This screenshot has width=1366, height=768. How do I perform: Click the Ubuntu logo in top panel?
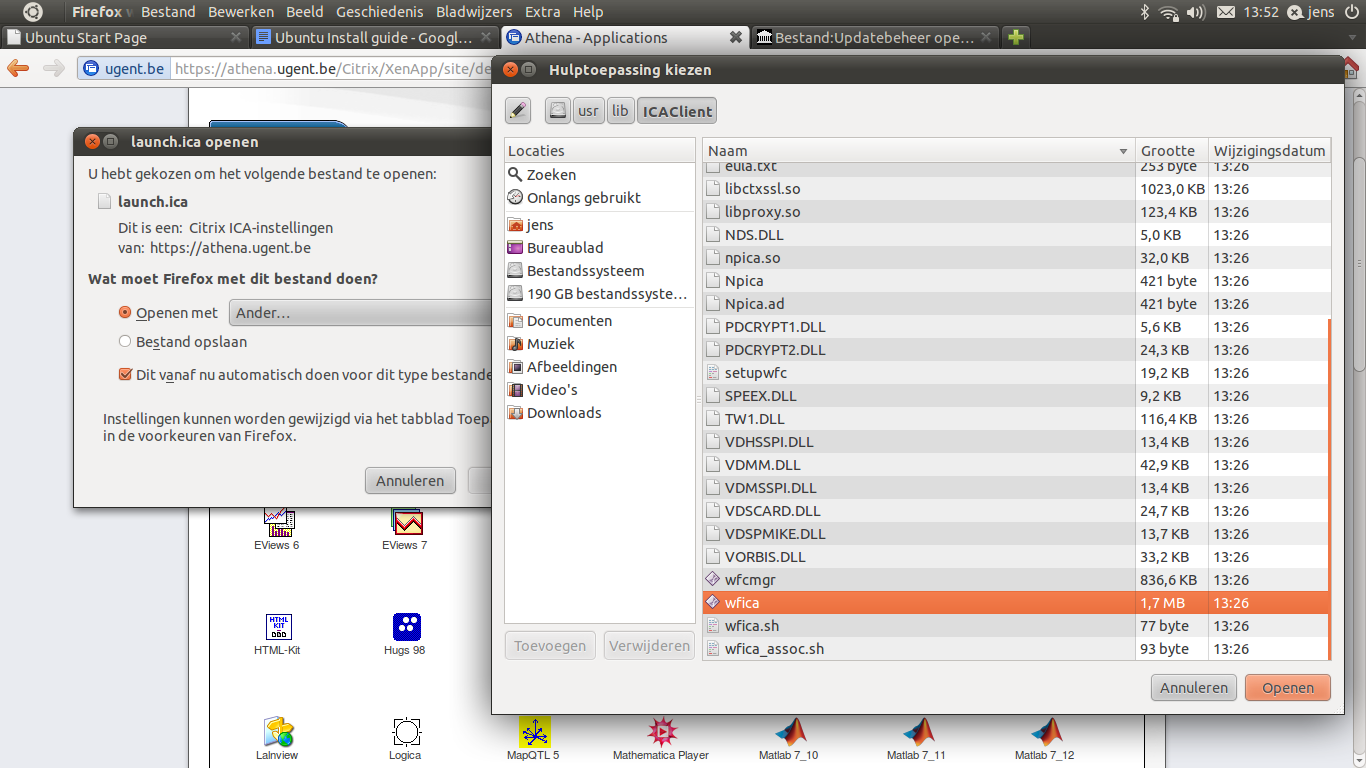coord(33,12)
